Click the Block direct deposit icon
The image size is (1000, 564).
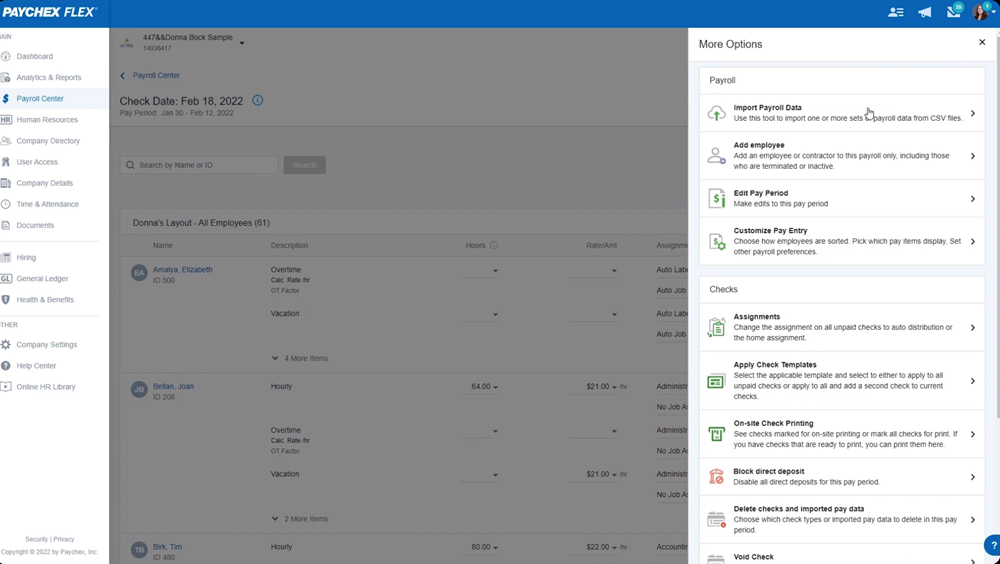(716, 477)
